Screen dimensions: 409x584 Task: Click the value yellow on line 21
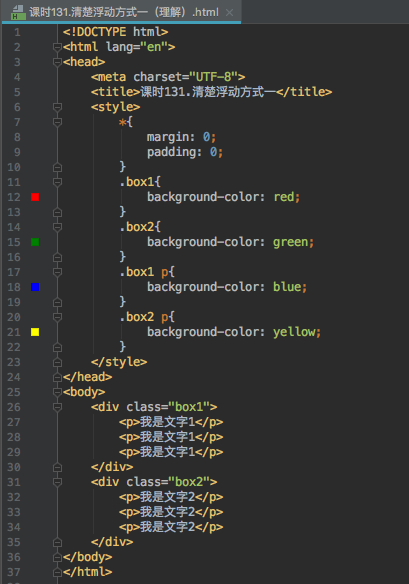[x=294, y=332]
